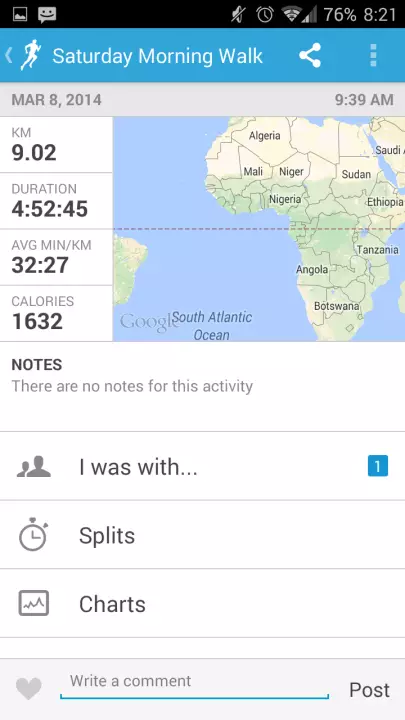Open the three-dot overflow menu
This screenshot has width=405, height=720.
pos(373,56)
